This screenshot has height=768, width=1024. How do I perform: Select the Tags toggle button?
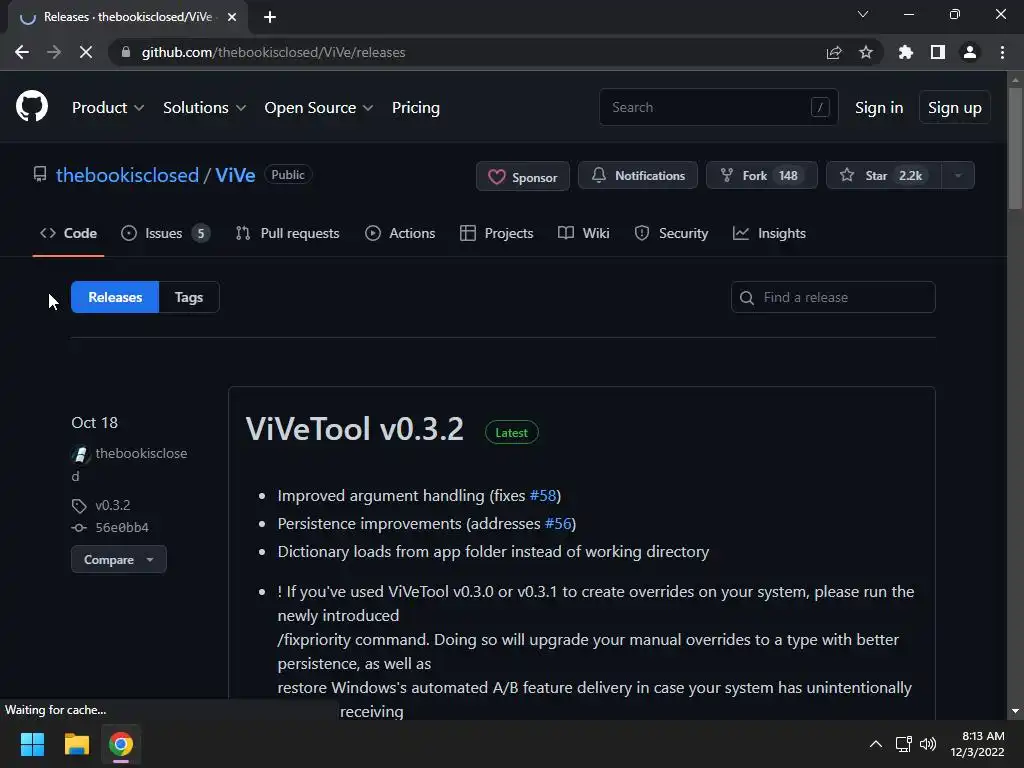(x=189, y=297)
